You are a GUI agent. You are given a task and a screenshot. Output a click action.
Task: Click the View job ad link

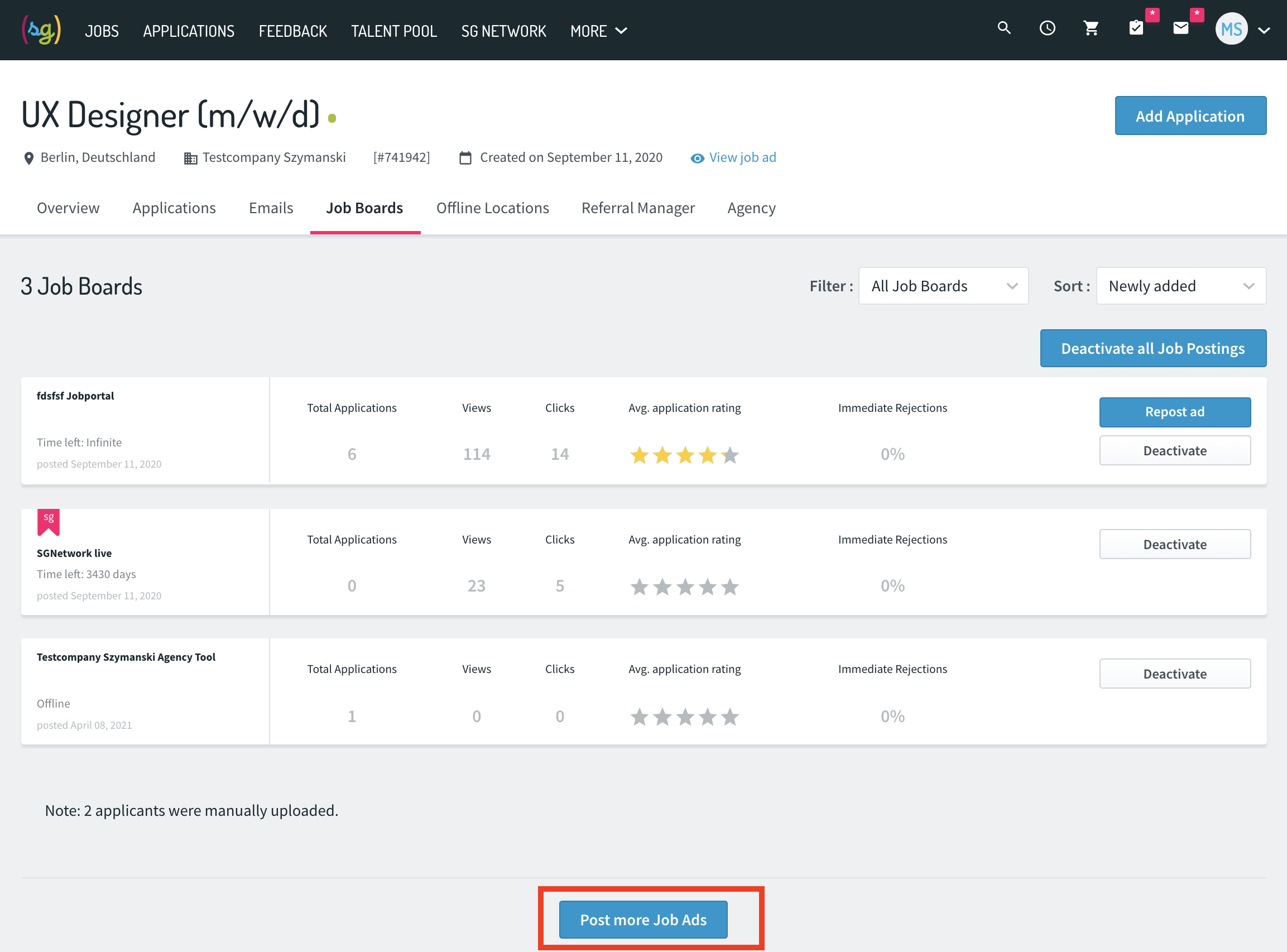click(742, 157)
